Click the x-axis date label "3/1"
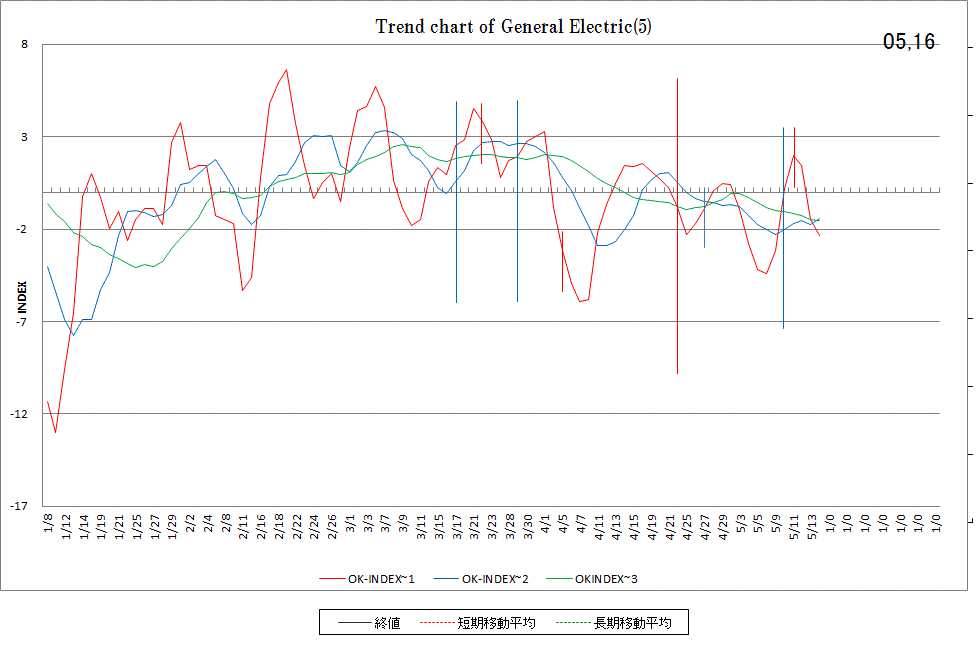 point(350,523)
